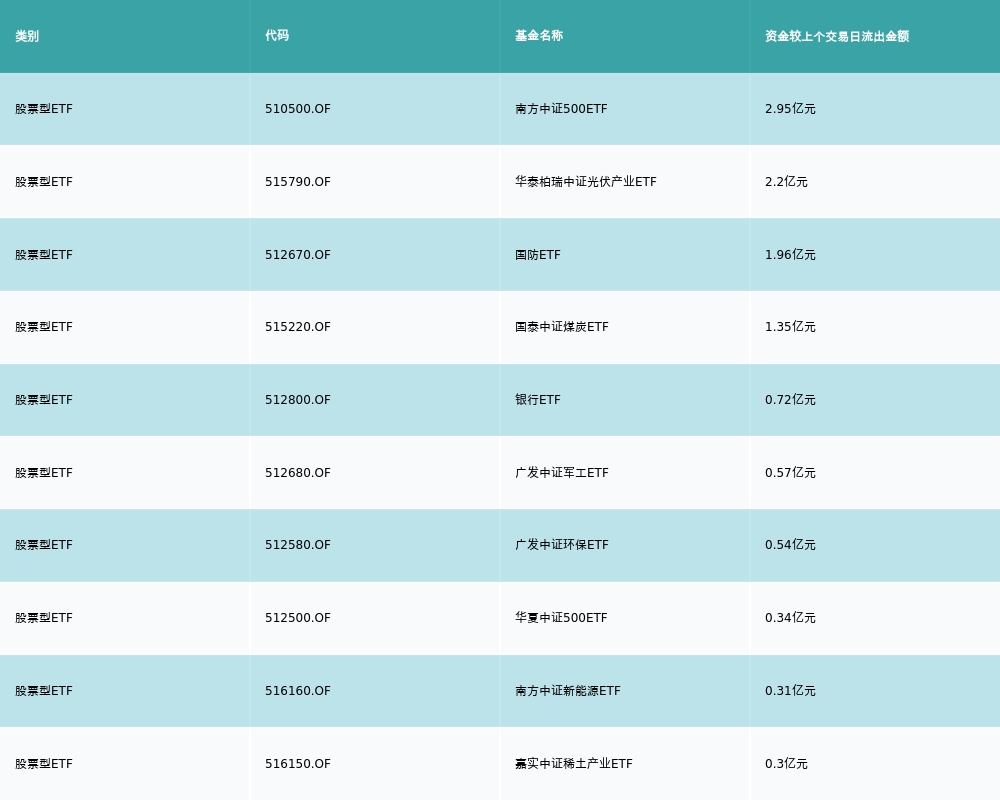Screen dimensions: 1000x800
Task: Select code 512800.OF
Action: [298, 400]
